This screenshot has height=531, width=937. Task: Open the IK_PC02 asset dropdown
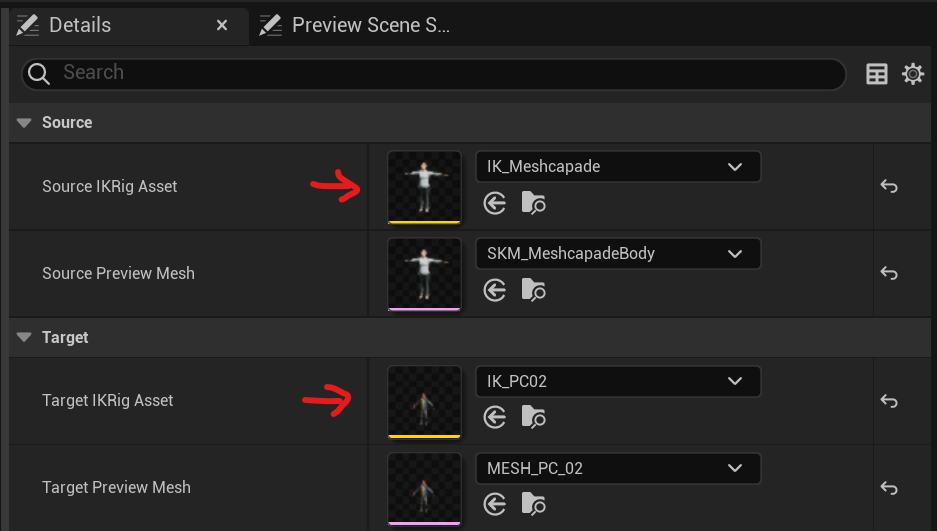point(618,381)
